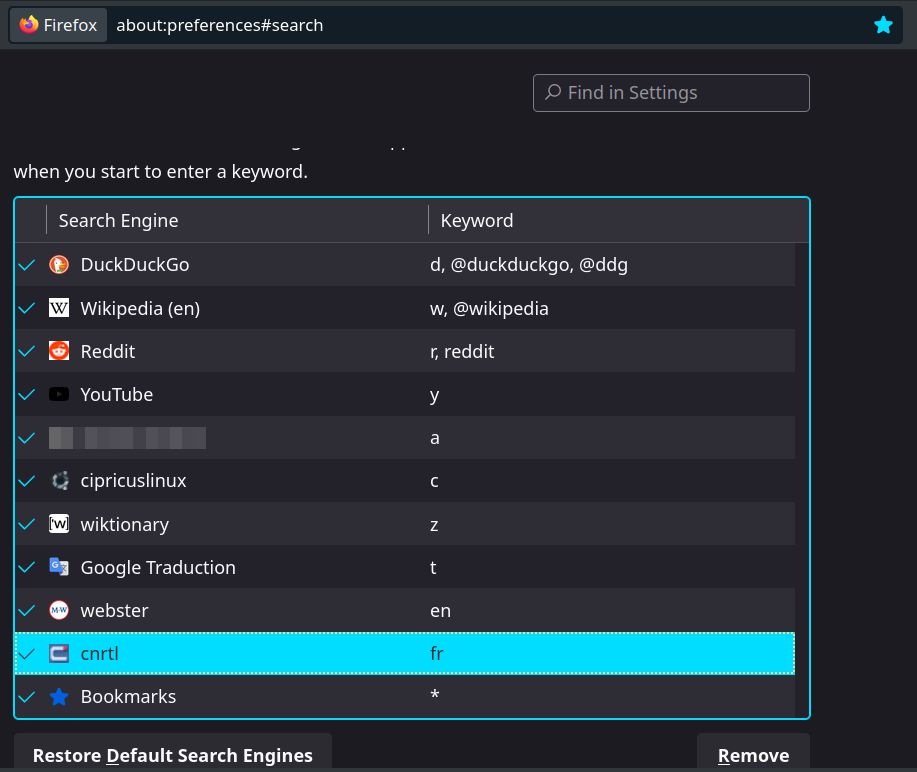This screenshot has width=917, height=772.
Task: Click the Keyword column header
Action: pos(619,220)
